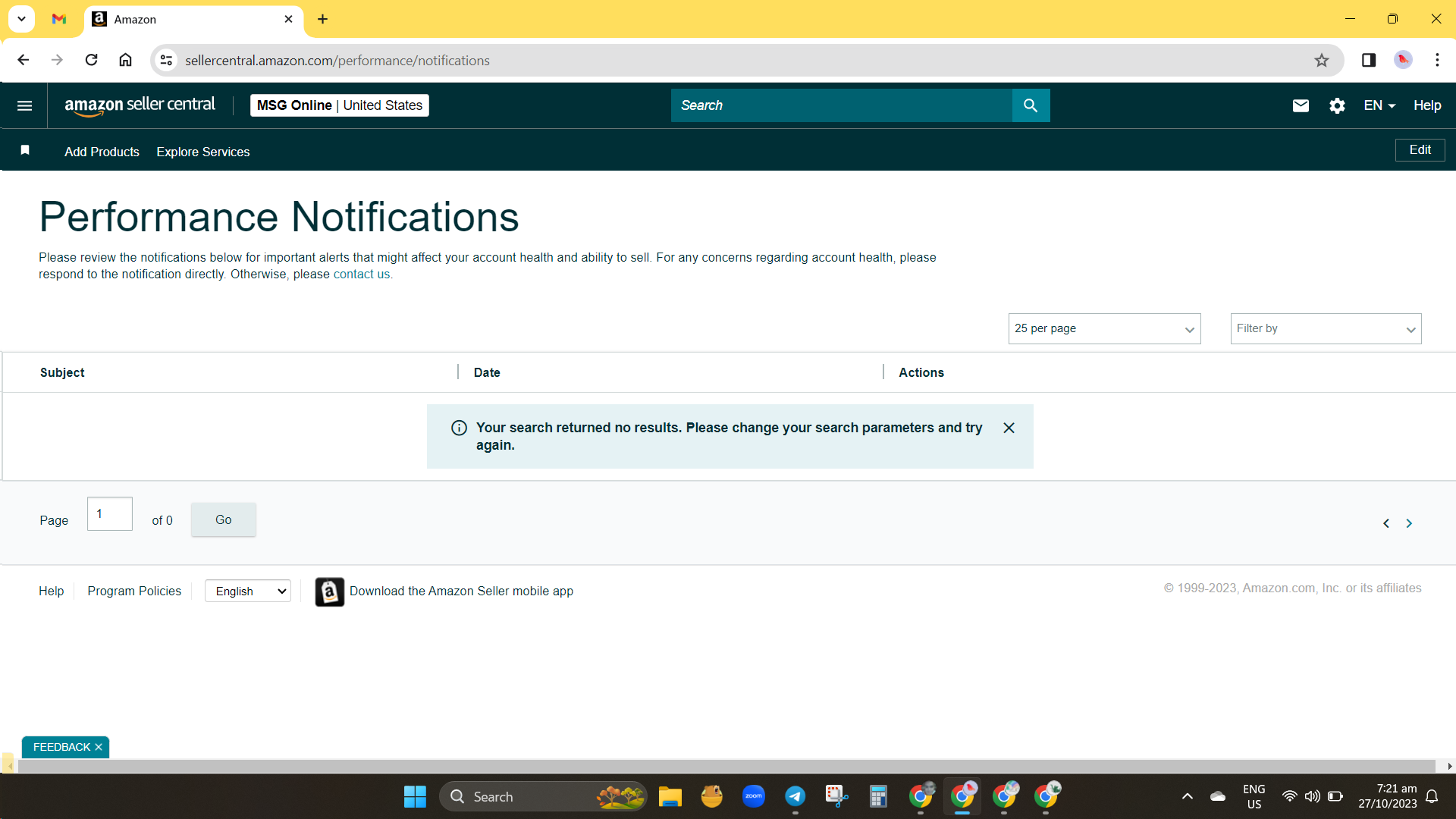Click the bookmark flag icon
The width and height of the screenshot is (1456, 819).
(x=25, y=150)
